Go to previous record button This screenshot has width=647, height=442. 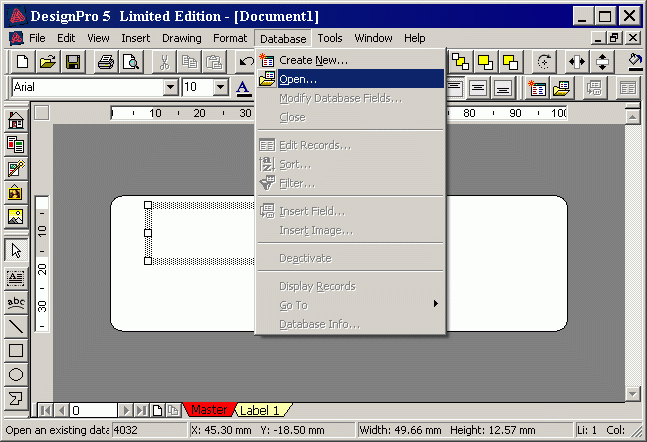pyautogui.click(x=61, y=410)
